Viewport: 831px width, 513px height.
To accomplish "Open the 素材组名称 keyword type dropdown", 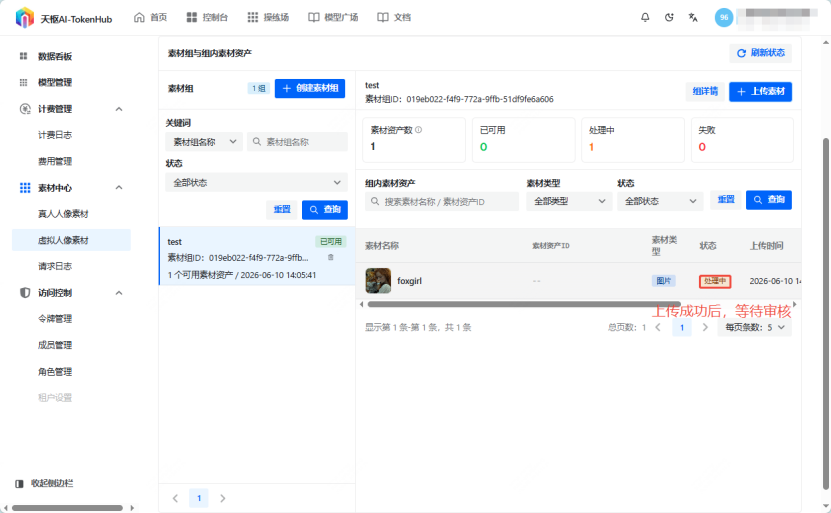I will pos(204,141).
